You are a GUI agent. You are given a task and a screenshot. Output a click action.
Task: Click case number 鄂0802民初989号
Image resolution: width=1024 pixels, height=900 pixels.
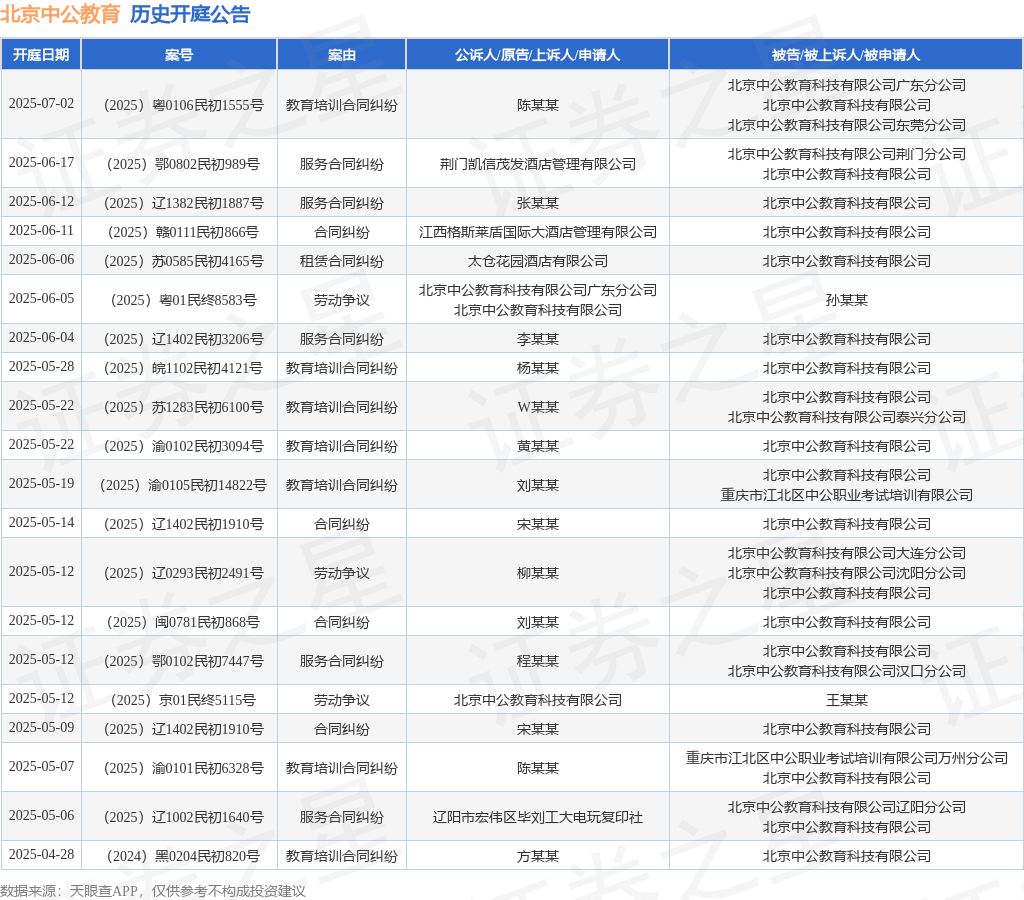point(184,164)
